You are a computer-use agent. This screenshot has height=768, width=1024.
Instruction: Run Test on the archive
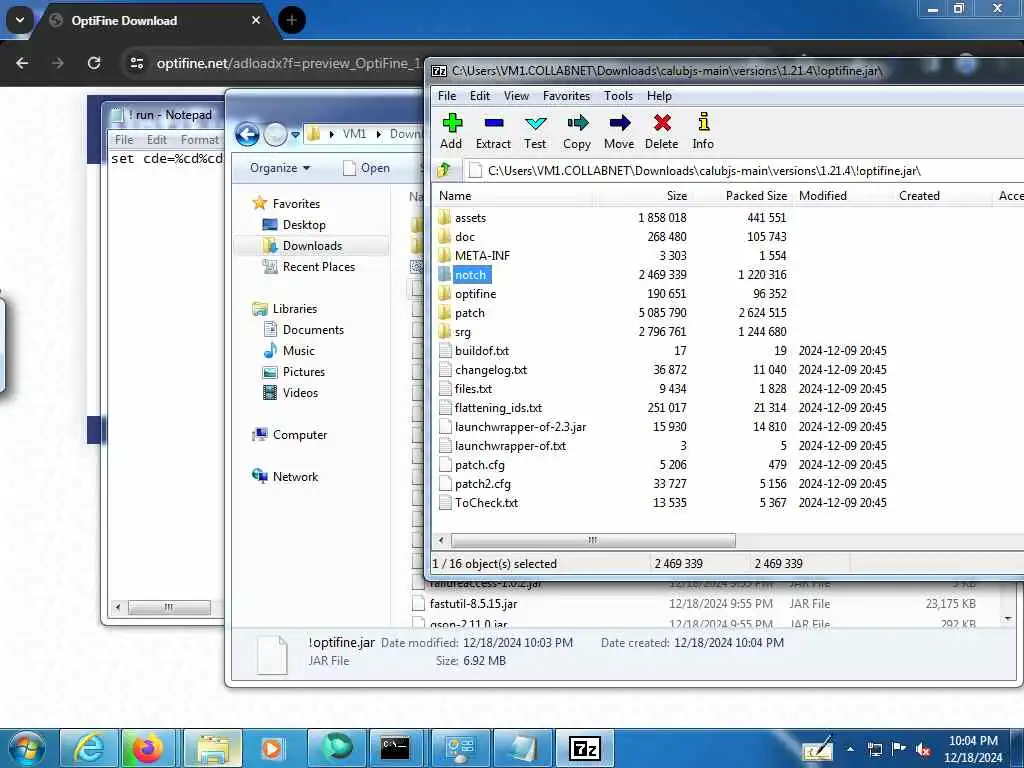click(x=535, y=131)
